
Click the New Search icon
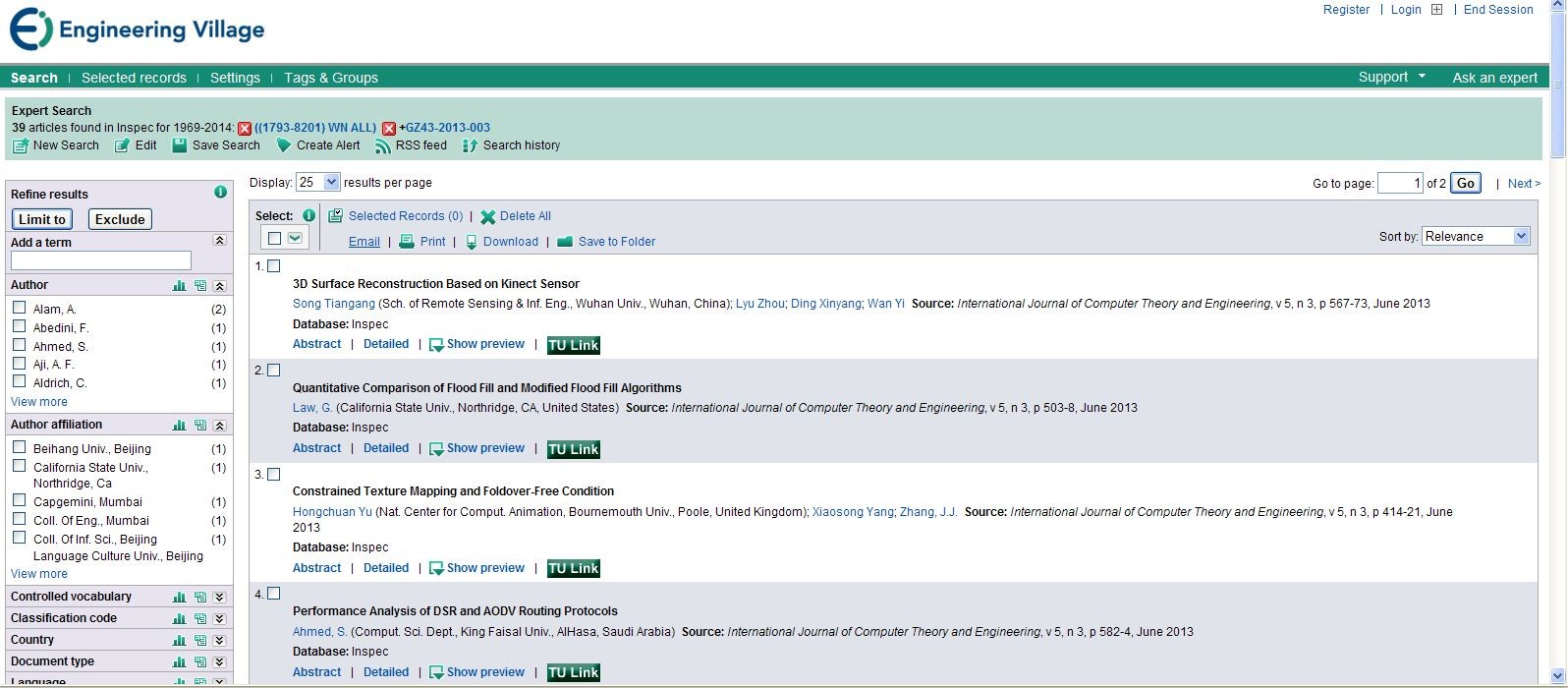click(x=20, y=145)
